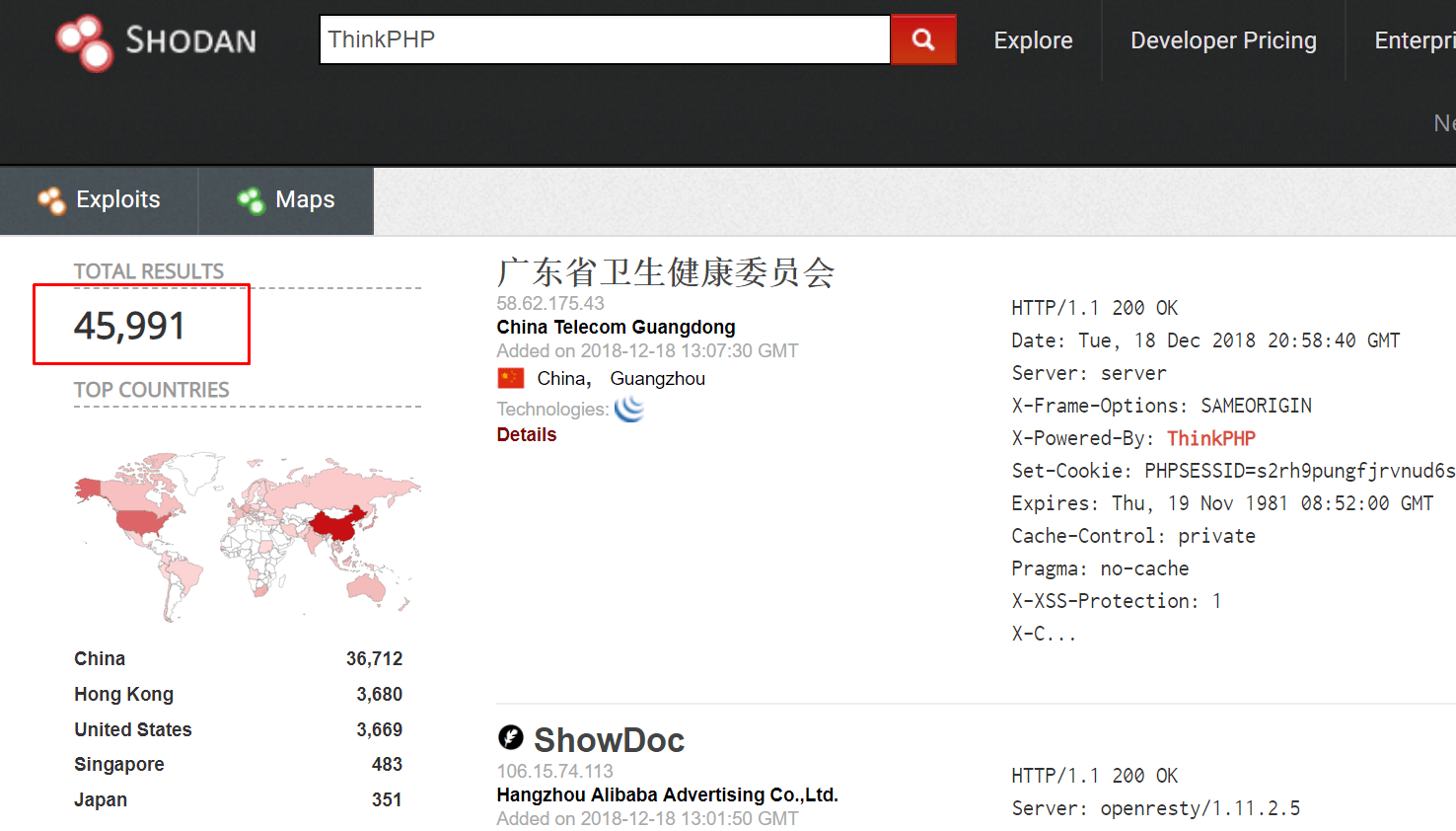Click the ShowDoc favicon icon
The width and height of the screenshot is (1456, 831).
(x=510, y=737)
